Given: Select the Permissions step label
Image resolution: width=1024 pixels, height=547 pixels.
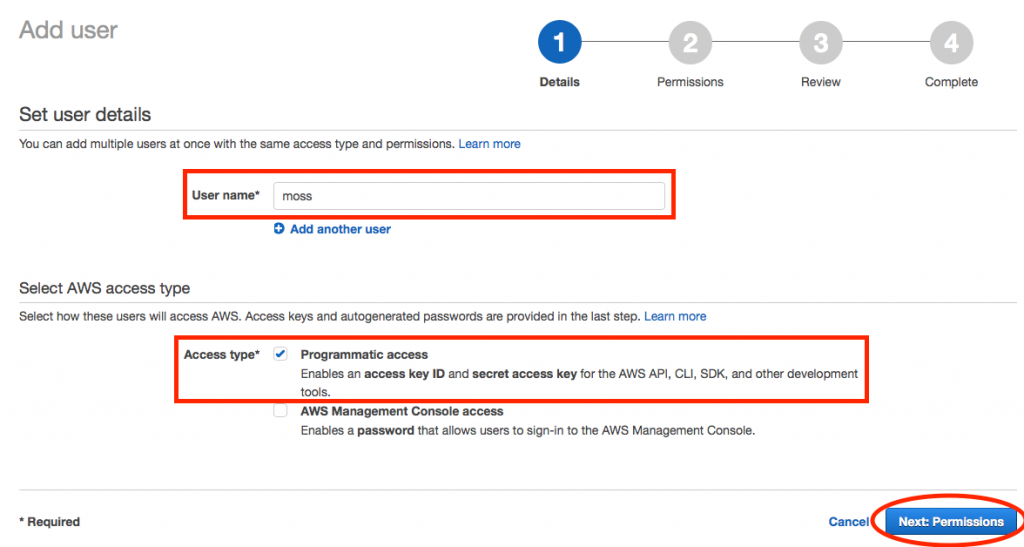Looking at the screenshot, I should click(x=690, y=82).
